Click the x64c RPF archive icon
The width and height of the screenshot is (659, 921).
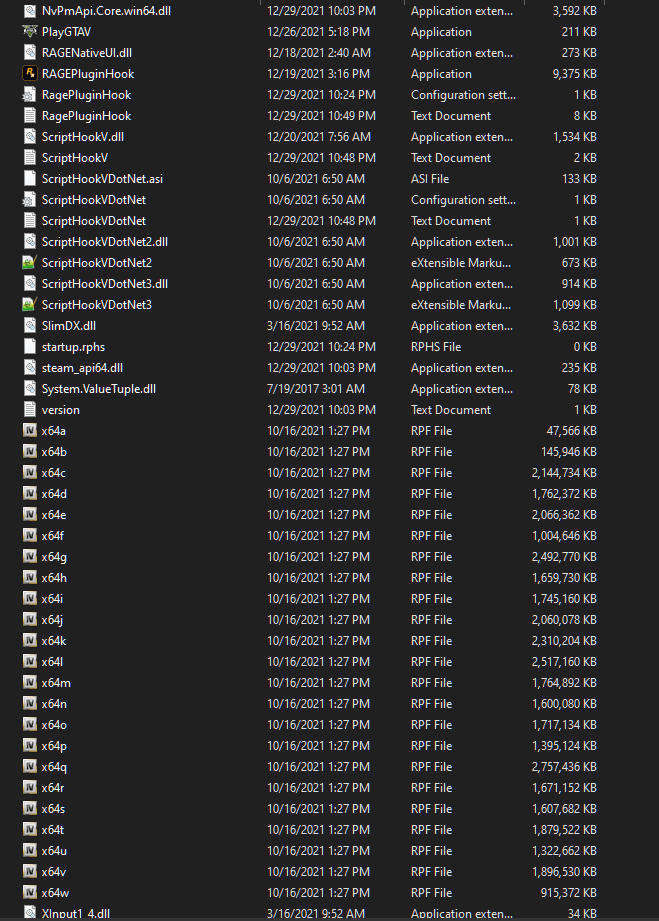coord(29,473)
